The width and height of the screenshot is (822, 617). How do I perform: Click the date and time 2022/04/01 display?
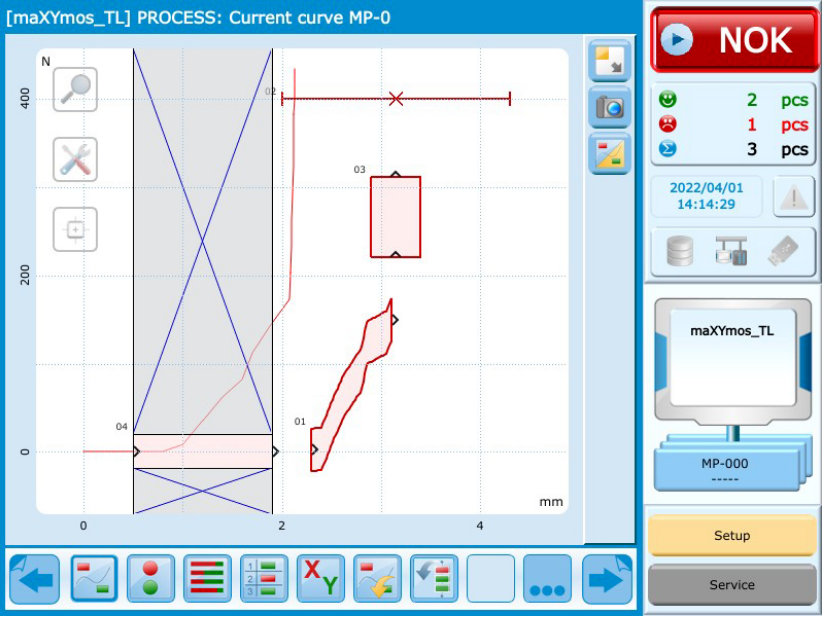point(706,196)
